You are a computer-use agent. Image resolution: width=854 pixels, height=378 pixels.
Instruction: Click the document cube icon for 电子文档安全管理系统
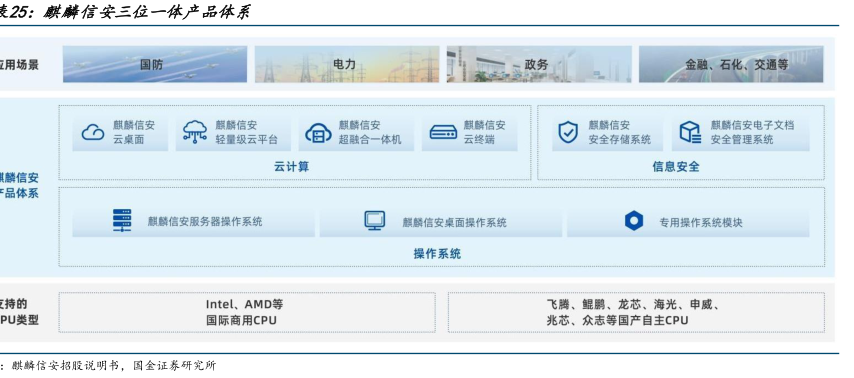(x=690, y=132)
